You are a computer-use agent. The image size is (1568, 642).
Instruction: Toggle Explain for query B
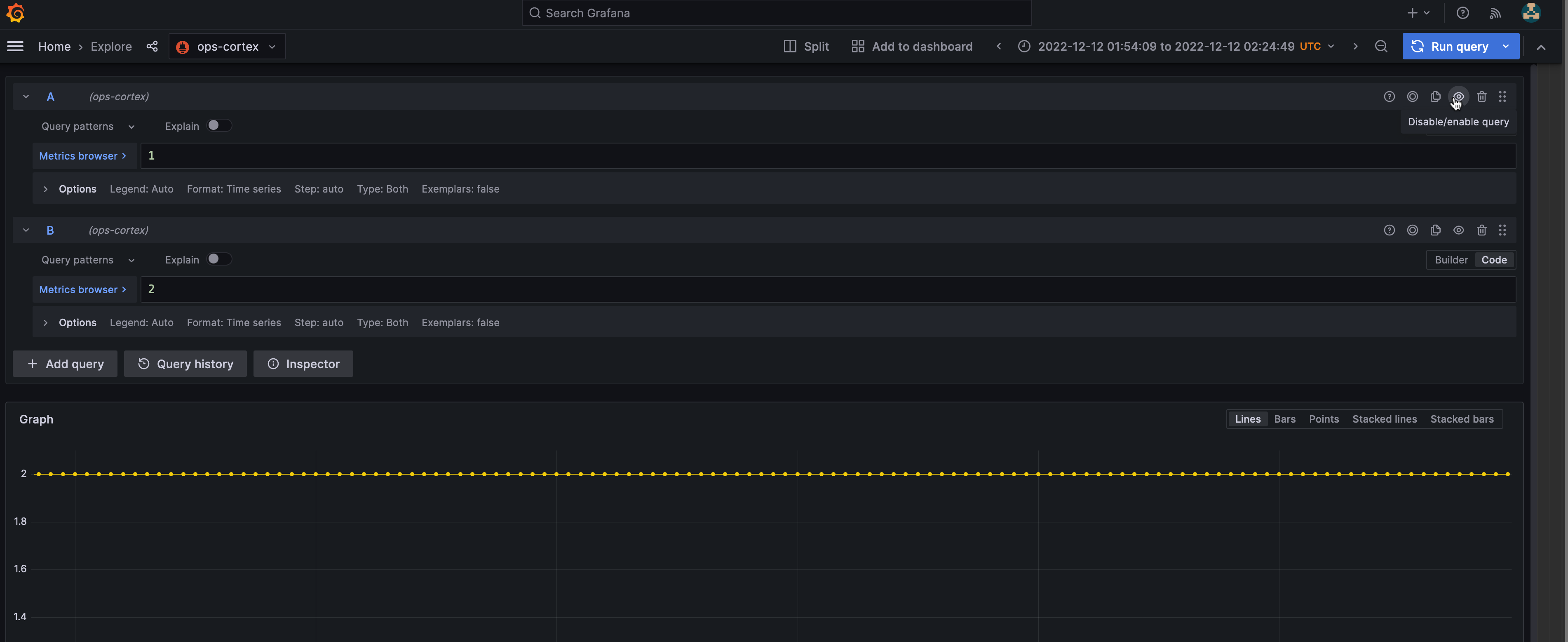pos(219,259)
